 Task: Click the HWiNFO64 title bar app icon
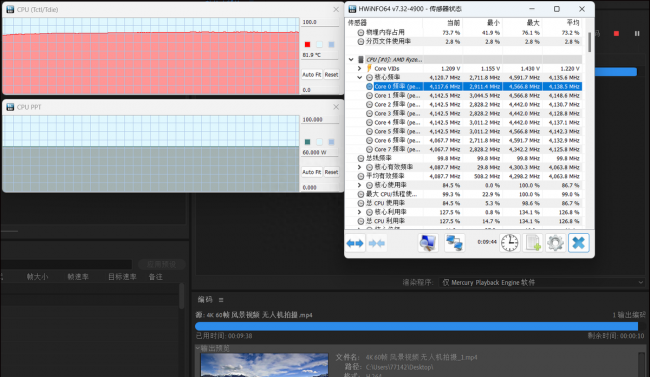(x=352, y=9)
